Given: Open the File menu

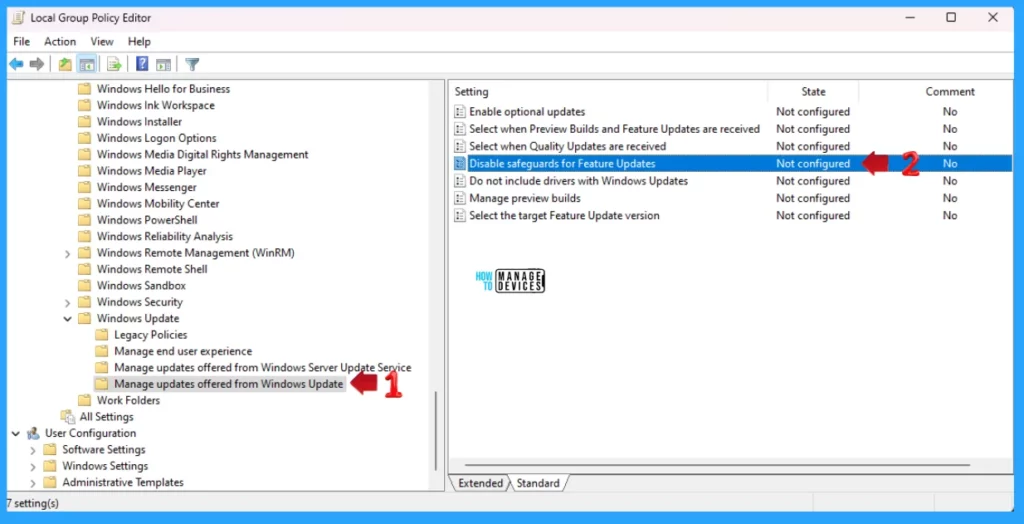Looking at the screenshot, I should point(22,41).
